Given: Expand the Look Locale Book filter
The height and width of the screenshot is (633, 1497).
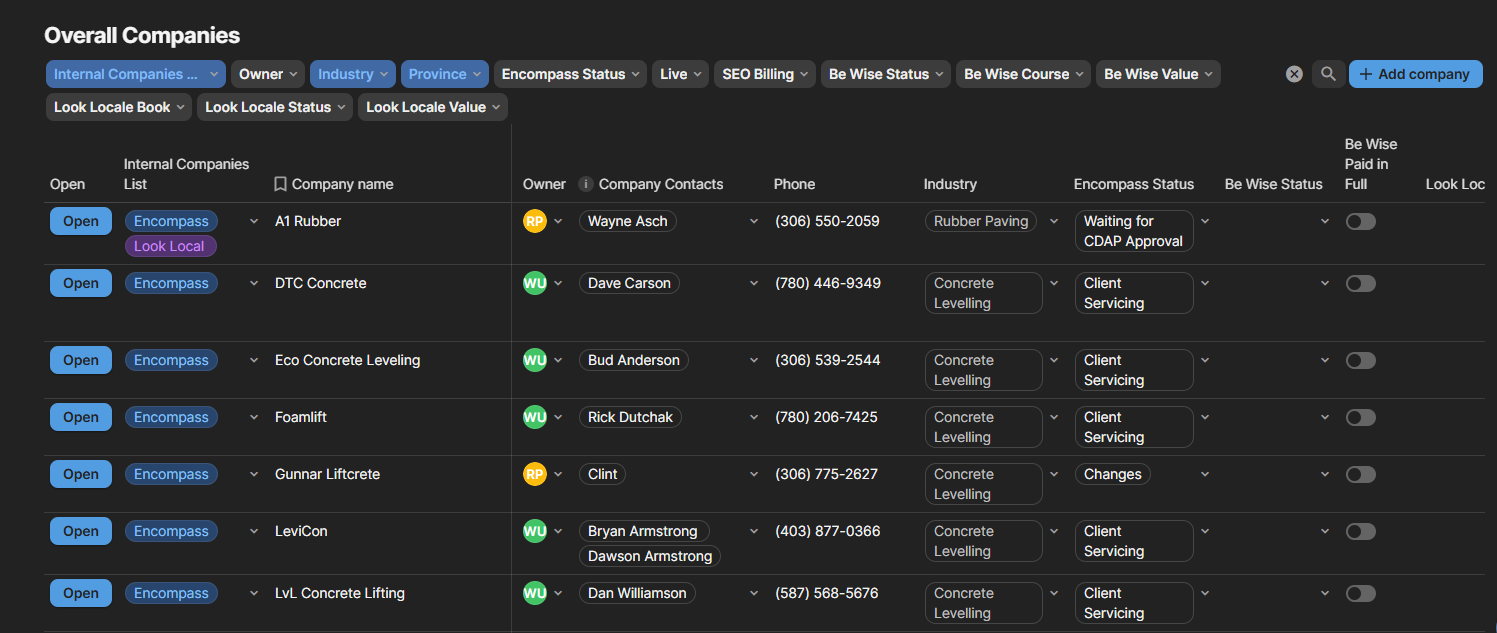Looking at the screenshot, I should click(118, 107).
